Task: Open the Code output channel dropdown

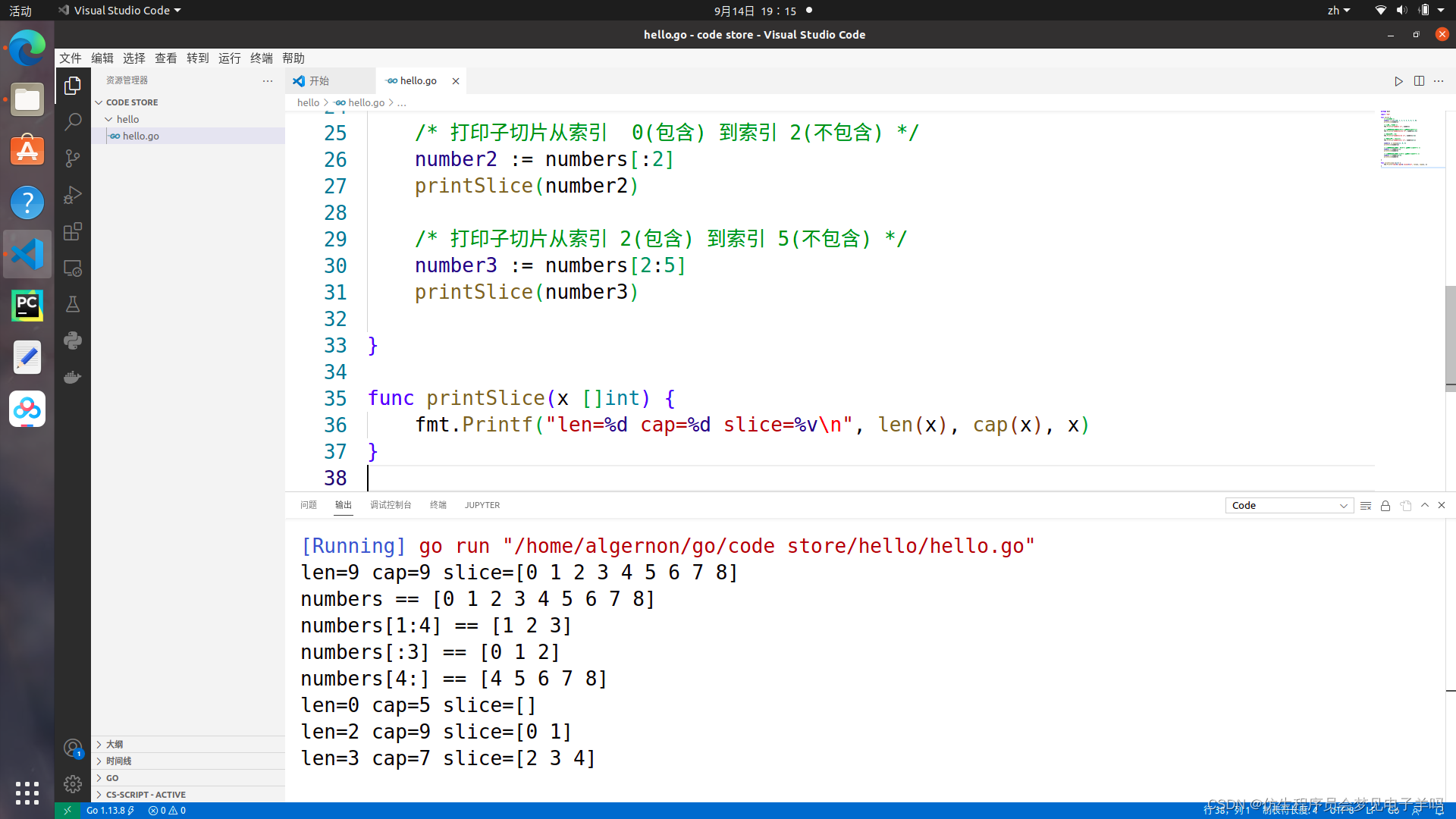Action: click(1289, 506)
